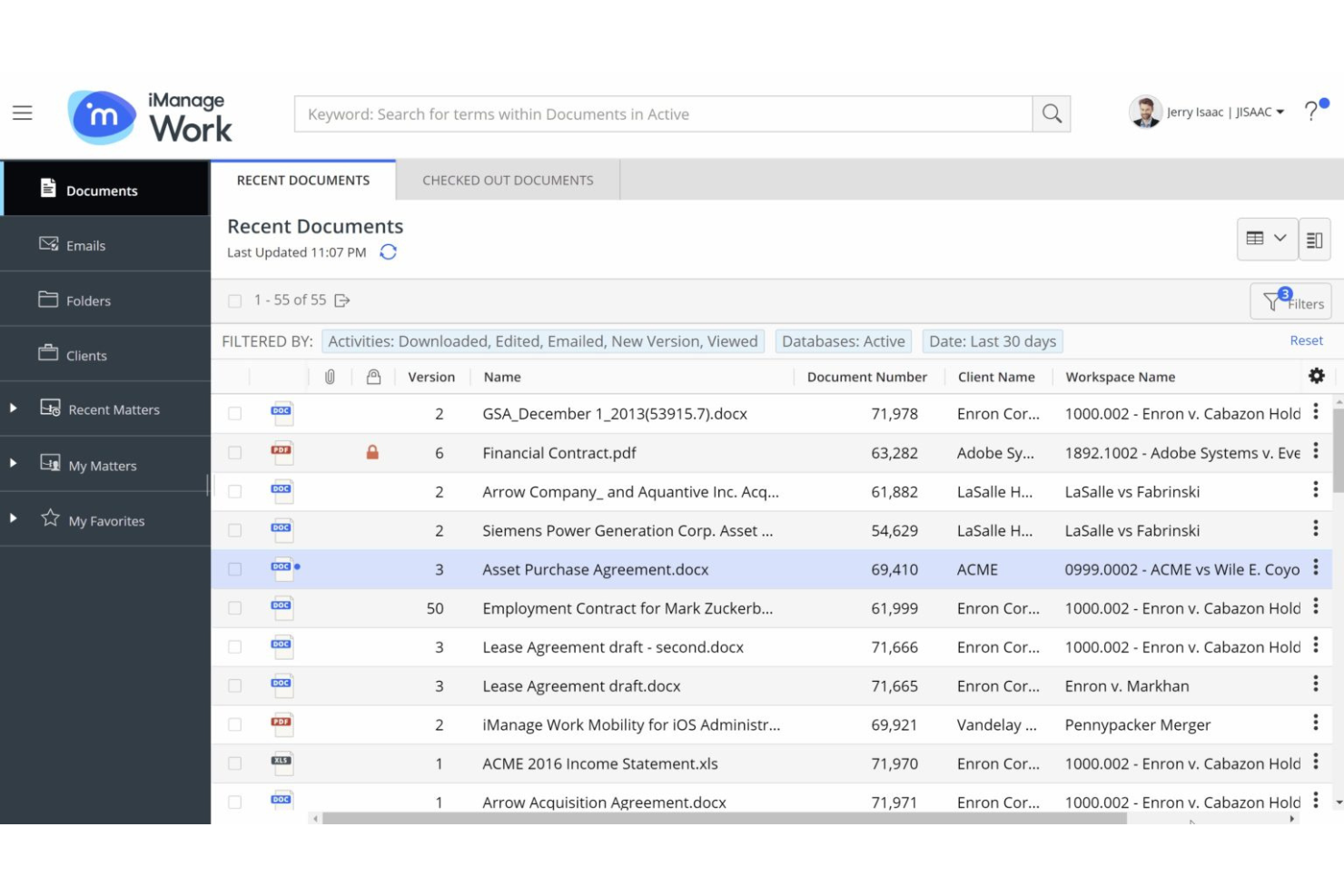
Task: Expand the My Favorites section
Action: tap(13, 518)
